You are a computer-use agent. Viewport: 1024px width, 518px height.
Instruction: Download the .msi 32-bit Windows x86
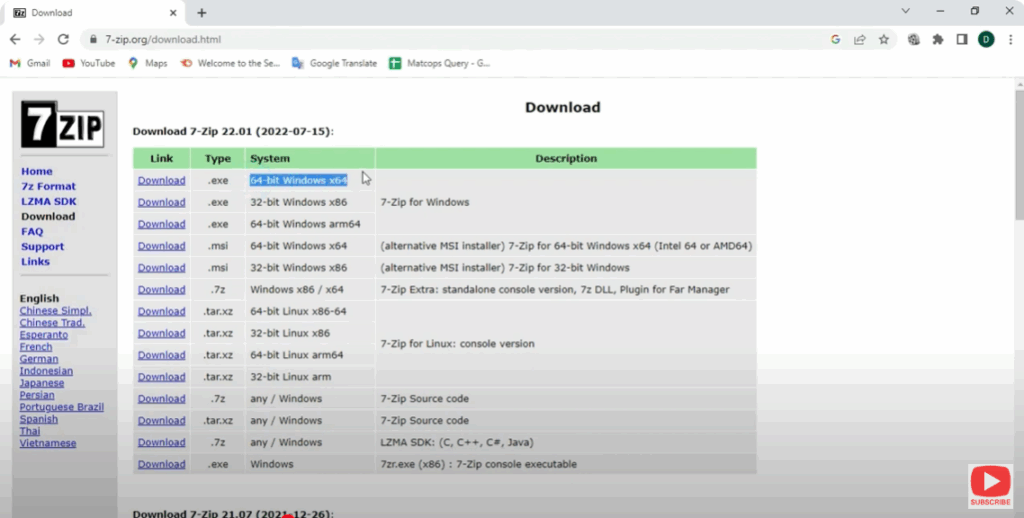[x=161, y=268]
